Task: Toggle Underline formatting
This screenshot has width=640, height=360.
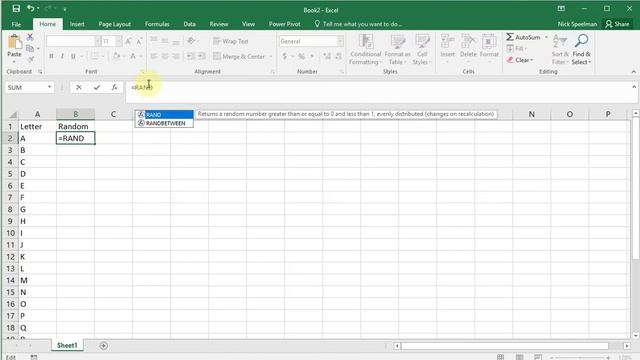Action: point(73,56)
